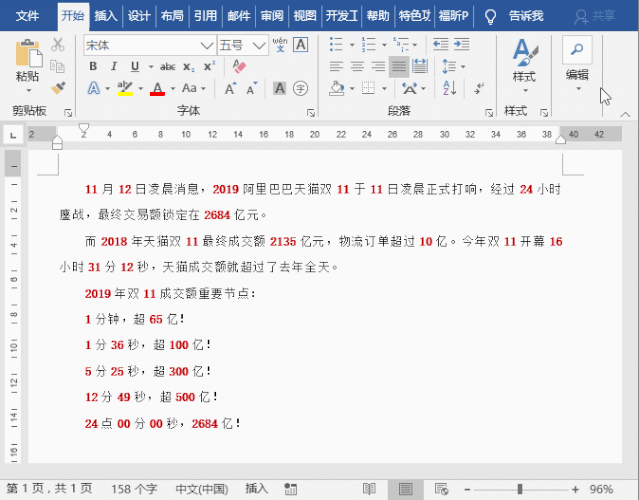This screenshot has height=500, width=639.
Task: Toggle Subscript formatting
Action: [189, 67]
